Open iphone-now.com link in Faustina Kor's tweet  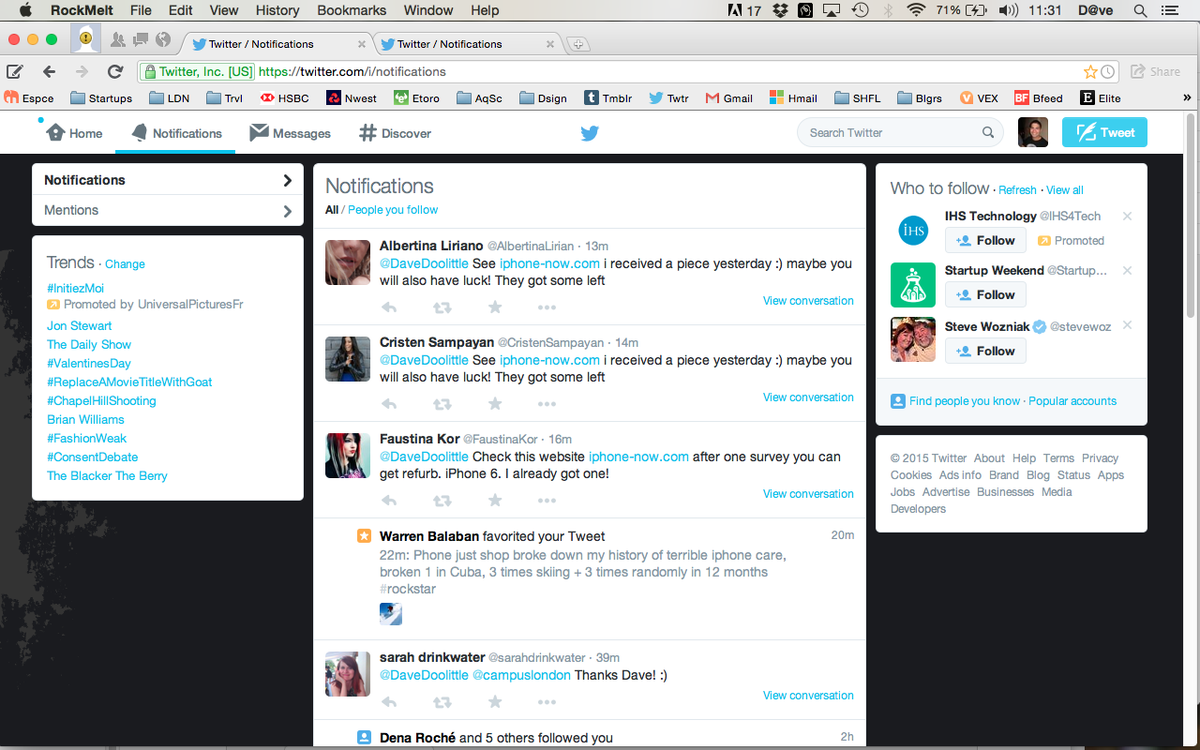click(x=638, y=457)
